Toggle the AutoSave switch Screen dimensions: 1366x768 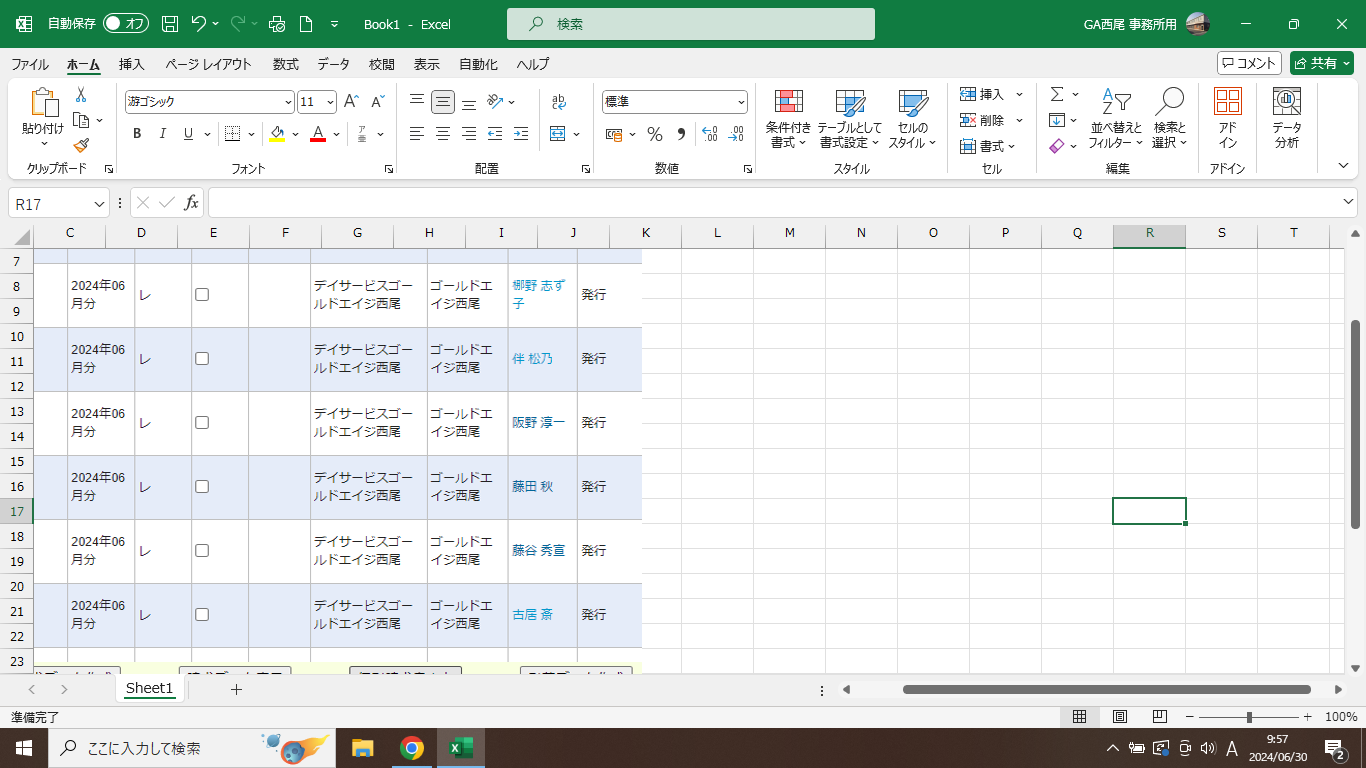click(x=126, y=23)
